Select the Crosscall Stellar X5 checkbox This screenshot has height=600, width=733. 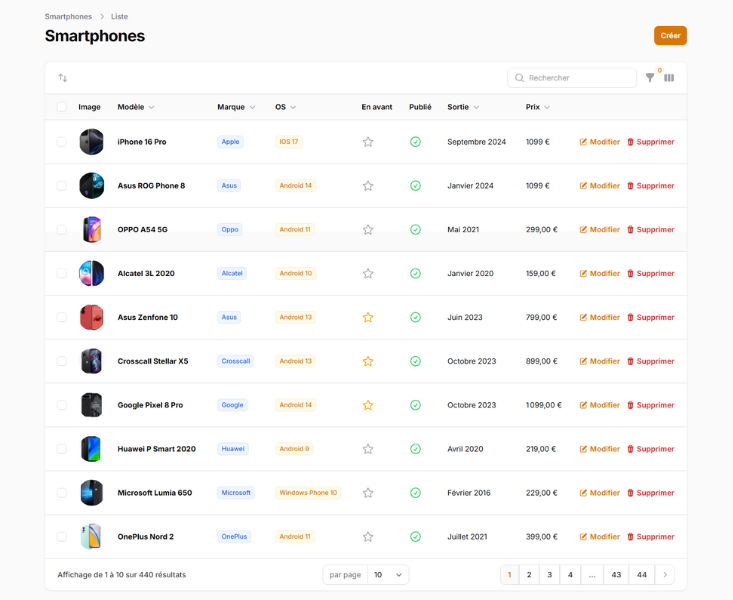[62, 361]
